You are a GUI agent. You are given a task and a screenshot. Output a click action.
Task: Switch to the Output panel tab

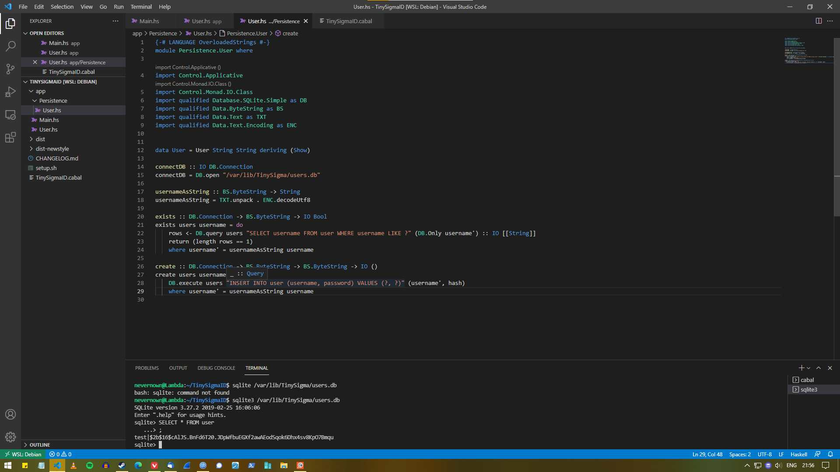[178, 368]
